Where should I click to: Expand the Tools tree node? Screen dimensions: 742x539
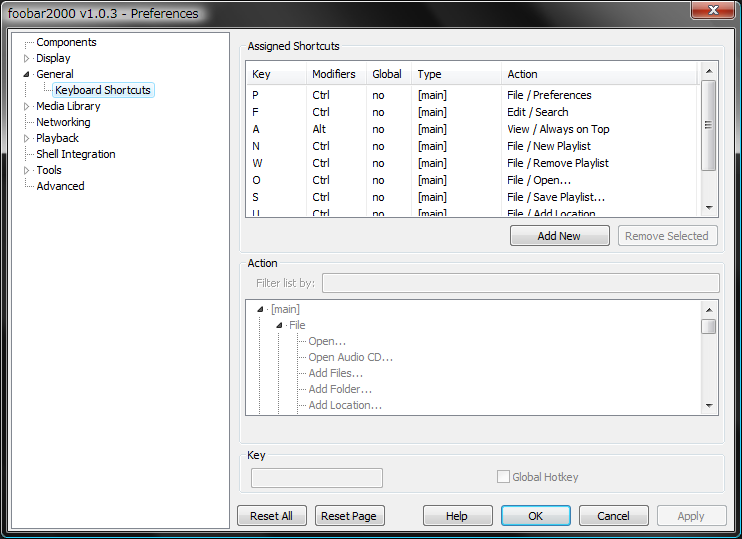(x=26, y=170)
